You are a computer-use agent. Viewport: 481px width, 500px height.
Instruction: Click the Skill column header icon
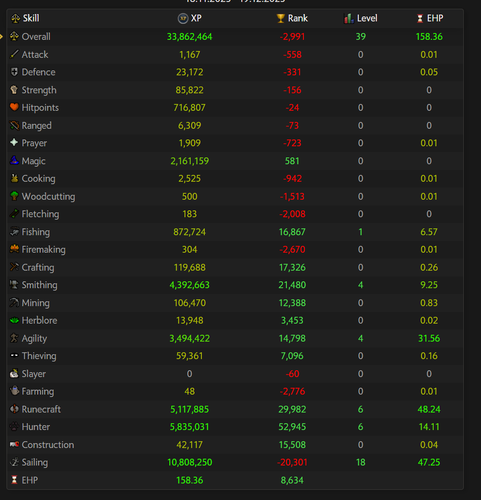tap(16, 18)
